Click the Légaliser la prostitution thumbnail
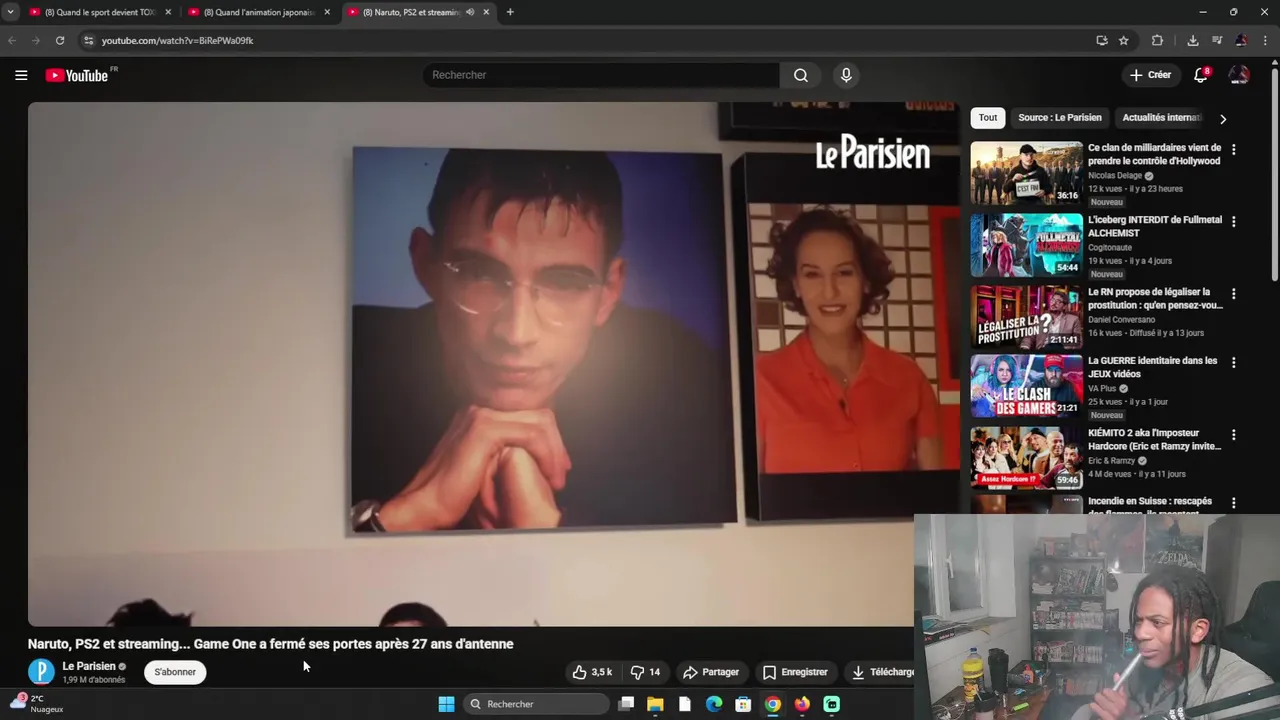Viewport: 1280px width, 720px height. [1026, 318]
